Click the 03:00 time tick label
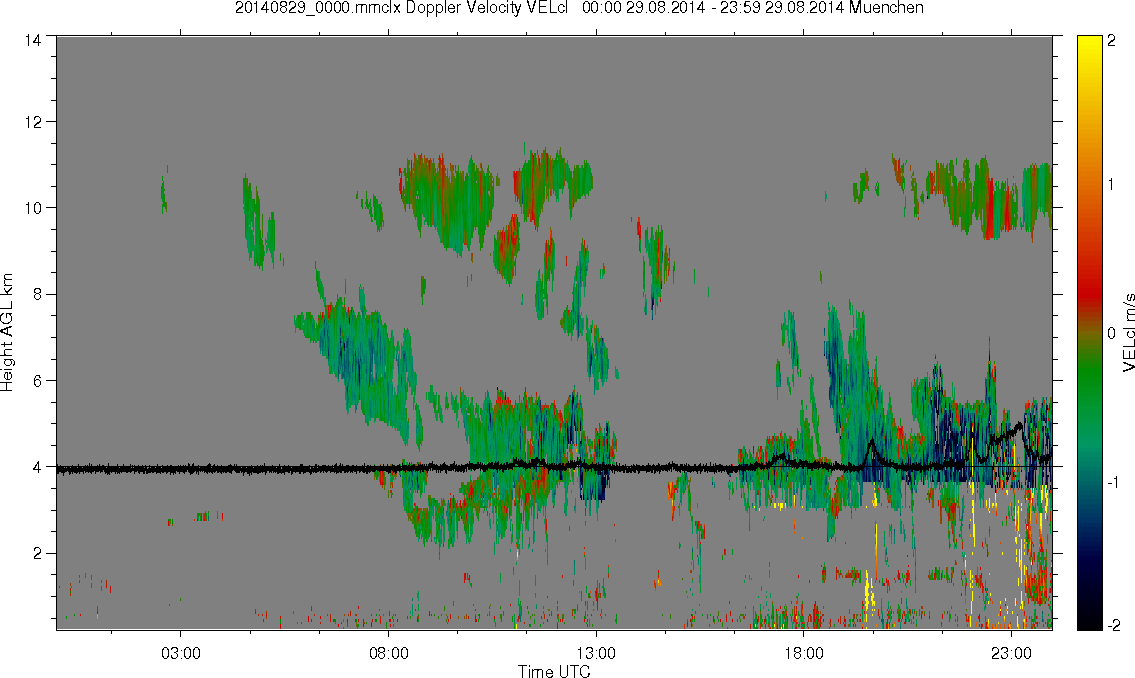The width and height of the screenshot is (1135, 678). click(x=180, y=653)
